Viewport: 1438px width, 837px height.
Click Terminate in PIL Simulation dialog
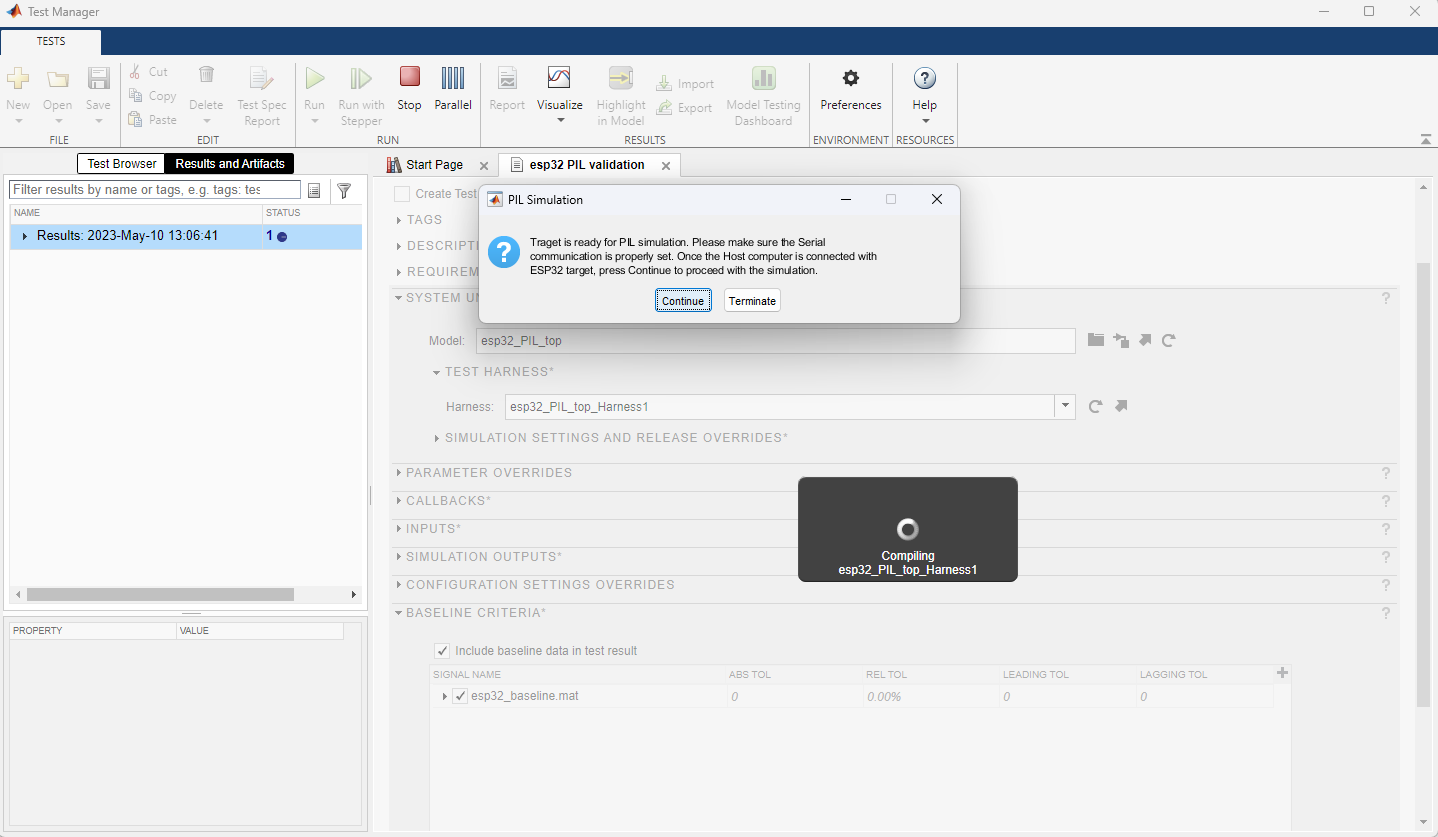(x=752, y=301)
